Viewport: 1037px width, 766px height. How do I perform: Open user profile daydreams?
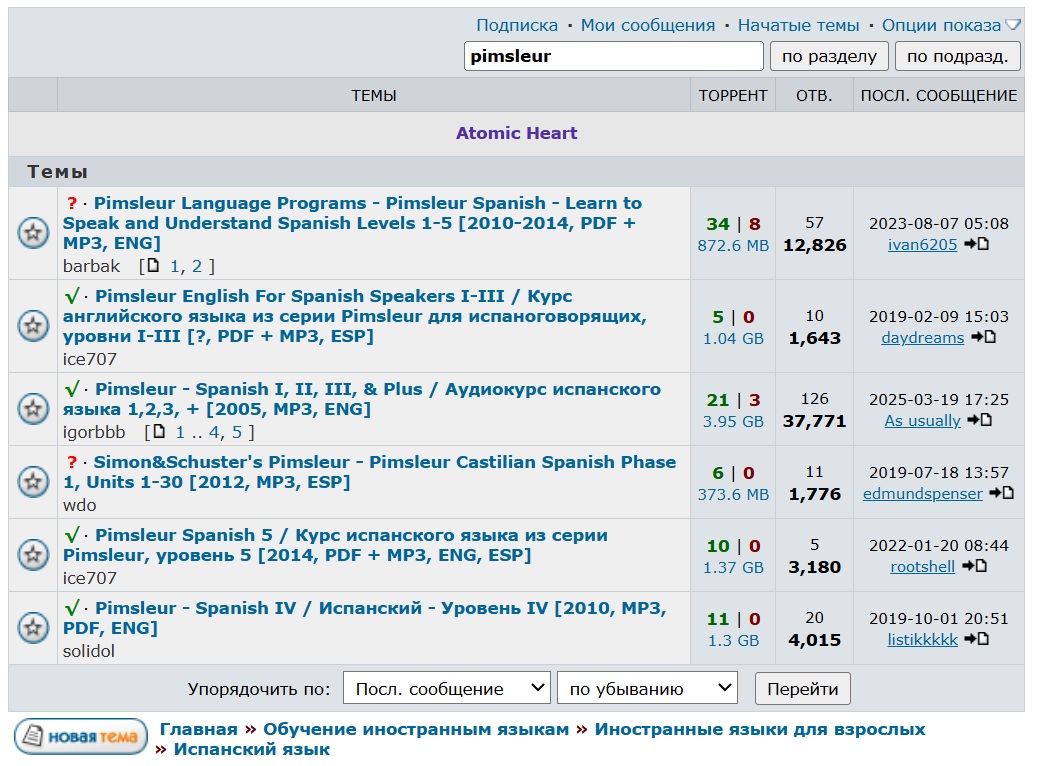[923, 338]
